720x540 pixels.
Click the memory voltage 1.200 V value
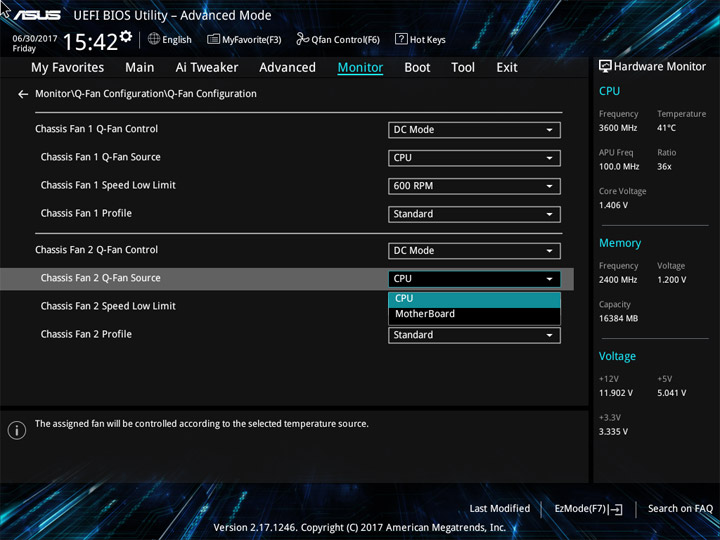[x=672, y=280]
